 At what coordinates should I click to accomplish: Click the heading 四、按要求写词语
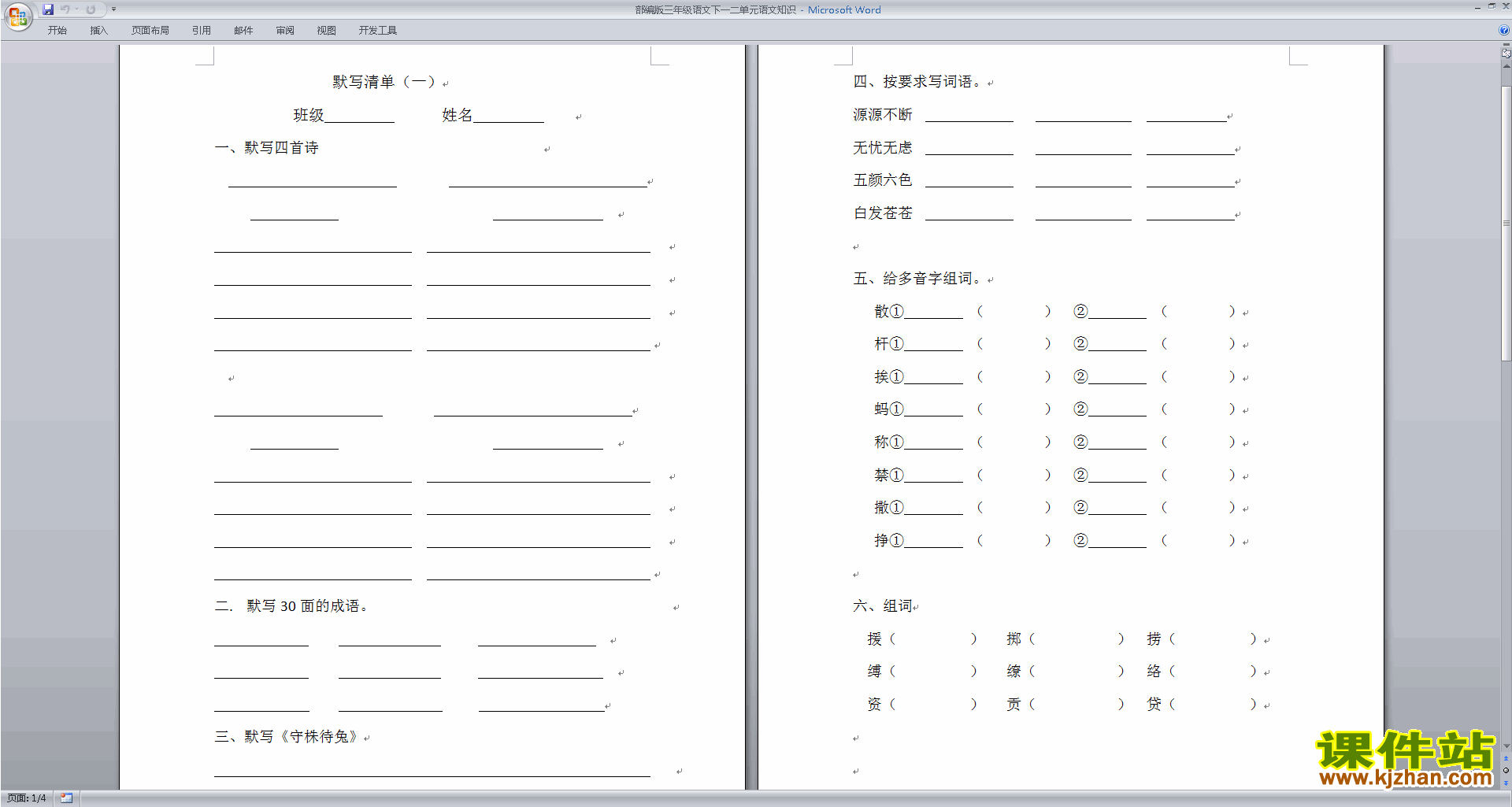tap(917, 82)
